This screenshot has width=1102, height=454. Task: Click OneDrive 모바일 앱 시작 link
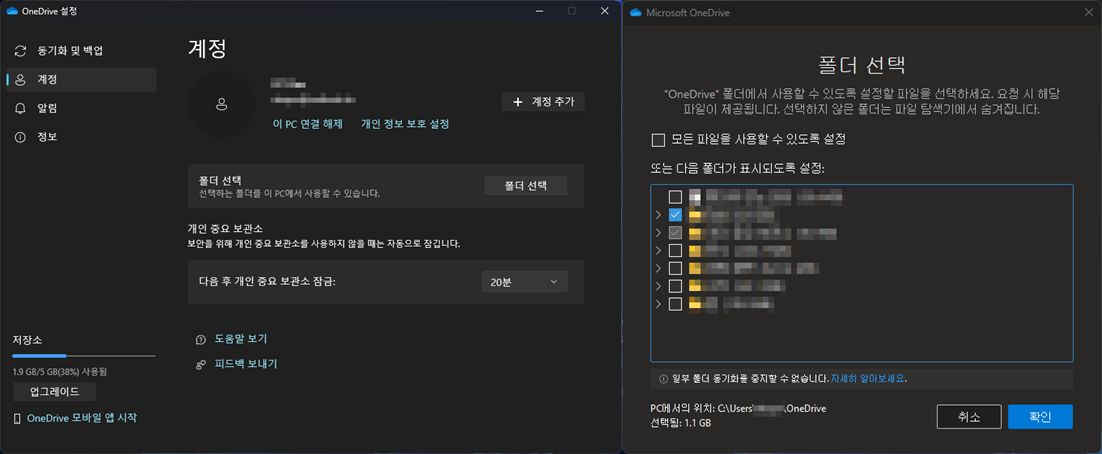(x=82, y=418)
